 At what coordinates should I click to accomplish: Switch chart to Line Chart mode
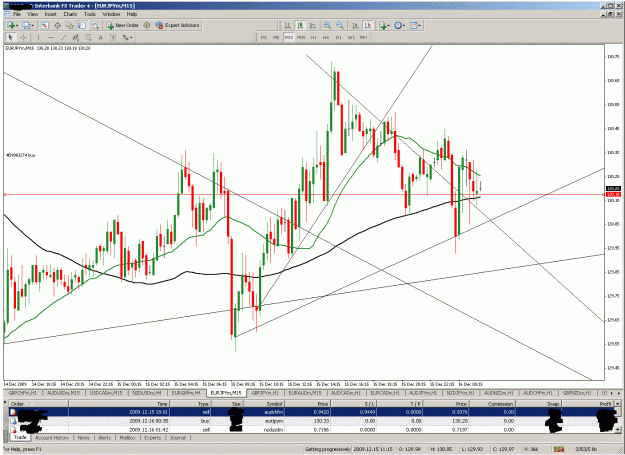click(x=313, y=25)
